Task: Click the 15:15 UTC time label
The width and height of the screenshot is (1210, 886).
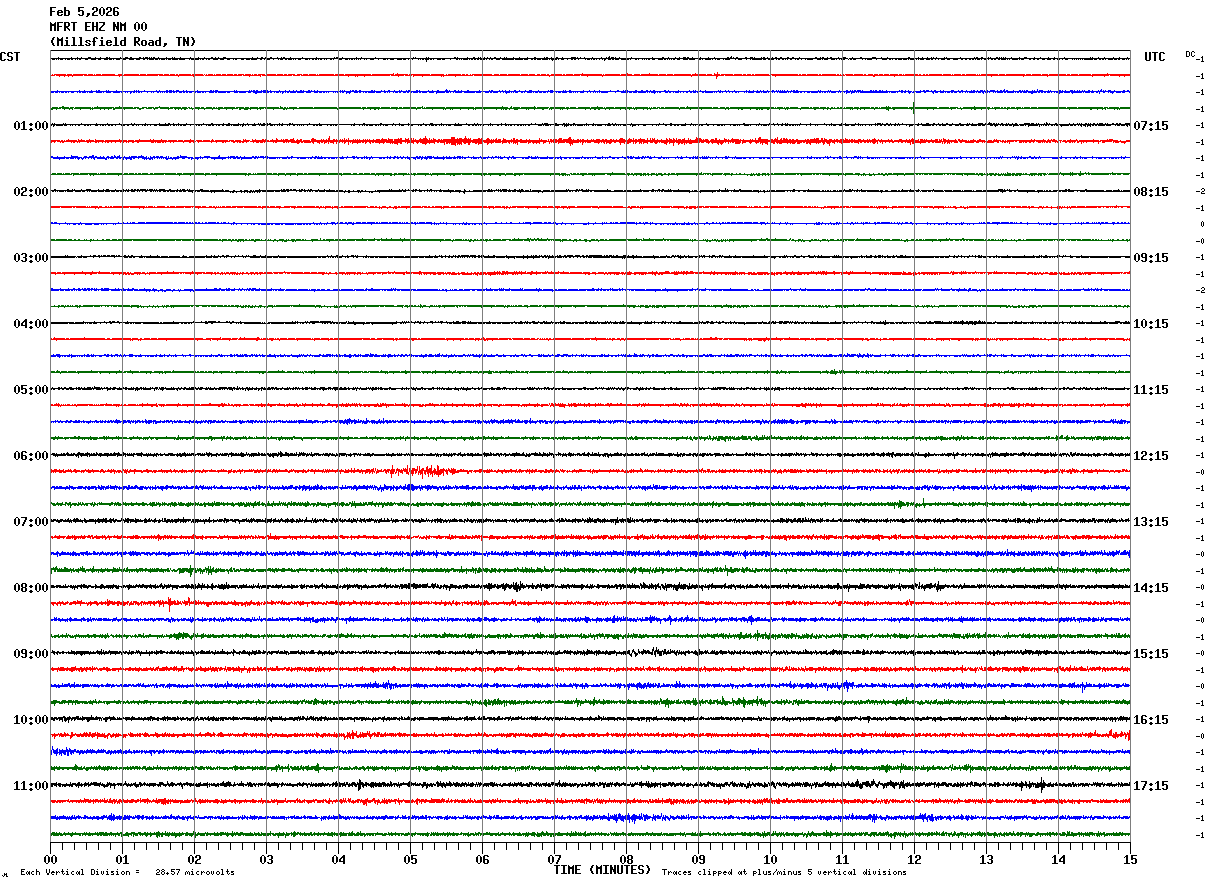Action: pos(1151,654)
